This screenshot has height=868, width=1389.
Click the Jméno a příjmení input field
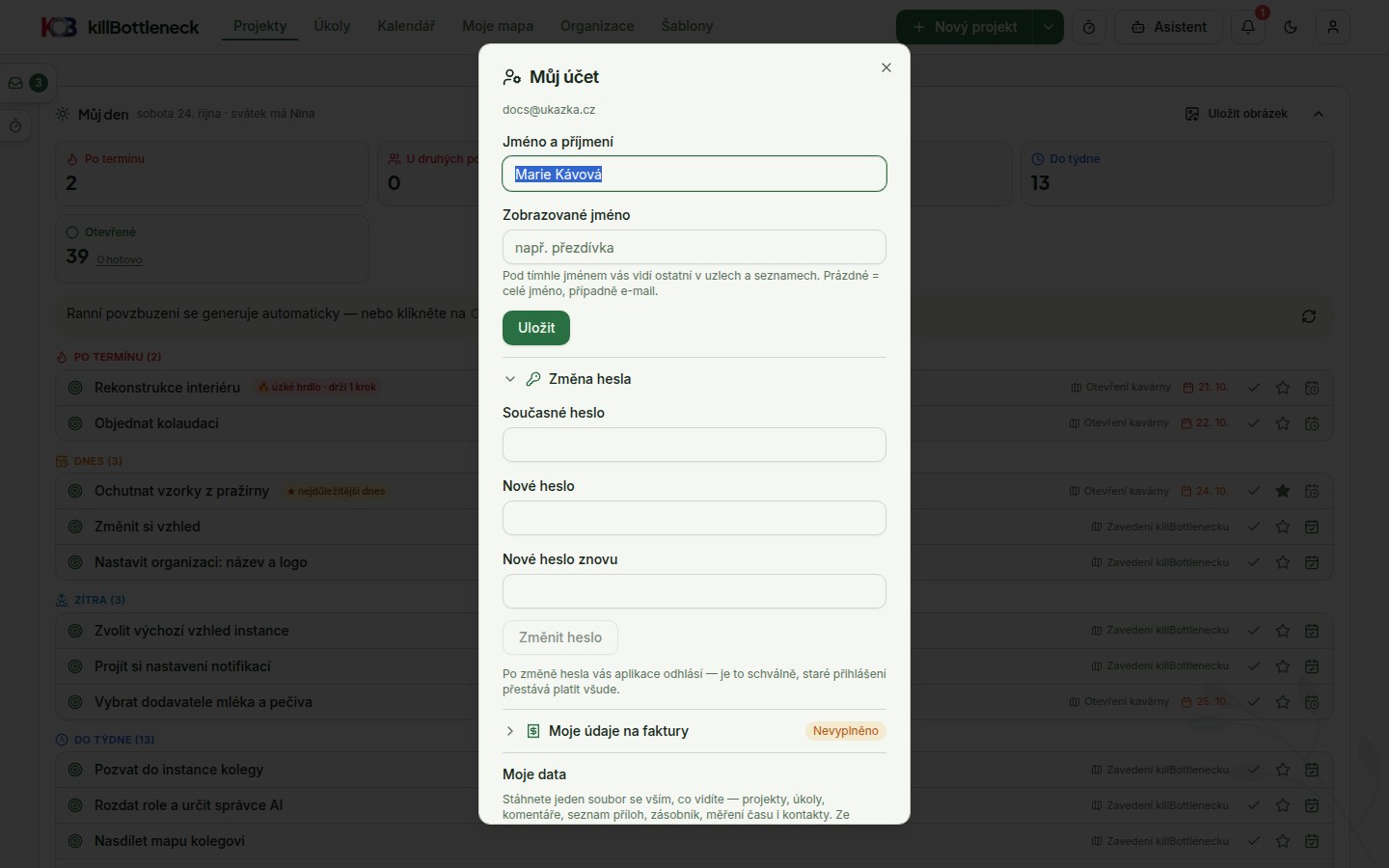tap(694, 174)
